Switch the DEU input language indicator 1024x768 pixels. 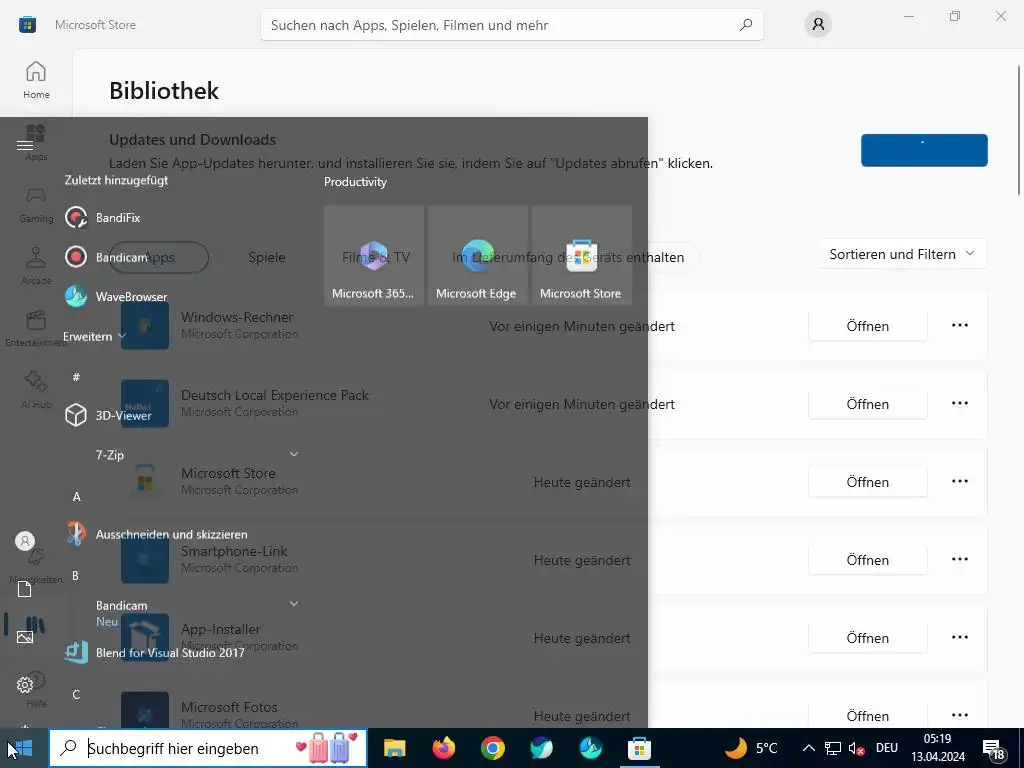pos(887,748)
